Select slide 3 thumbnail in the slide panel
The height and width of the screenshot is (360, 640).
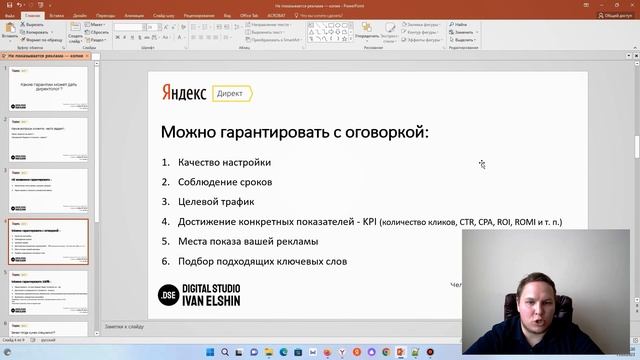pos(48,191)
